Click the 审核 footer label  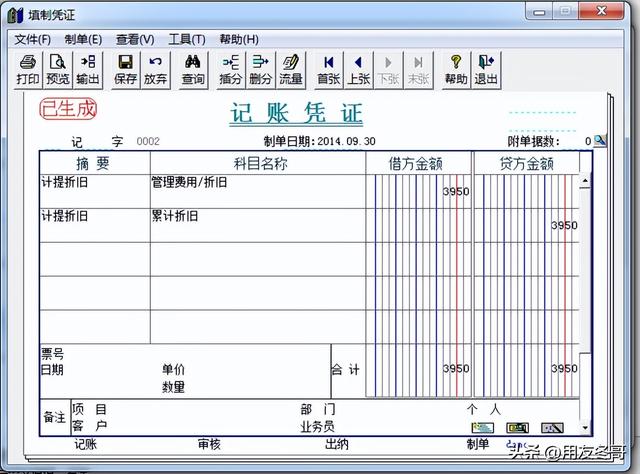(209, 444)
